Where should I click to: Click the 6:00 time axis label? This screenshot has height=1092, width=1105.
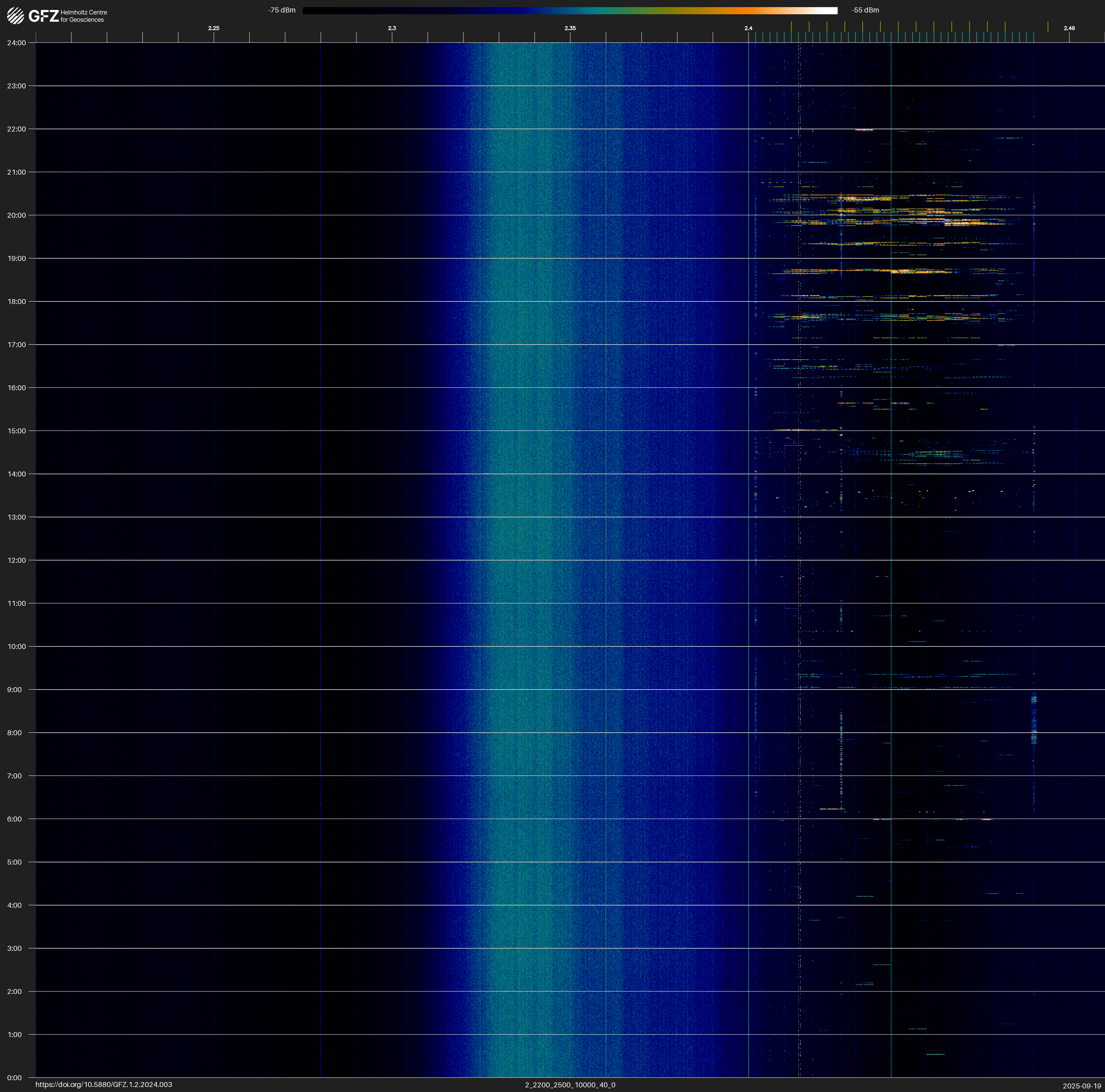pyautogui.click(x=14, y=819)
